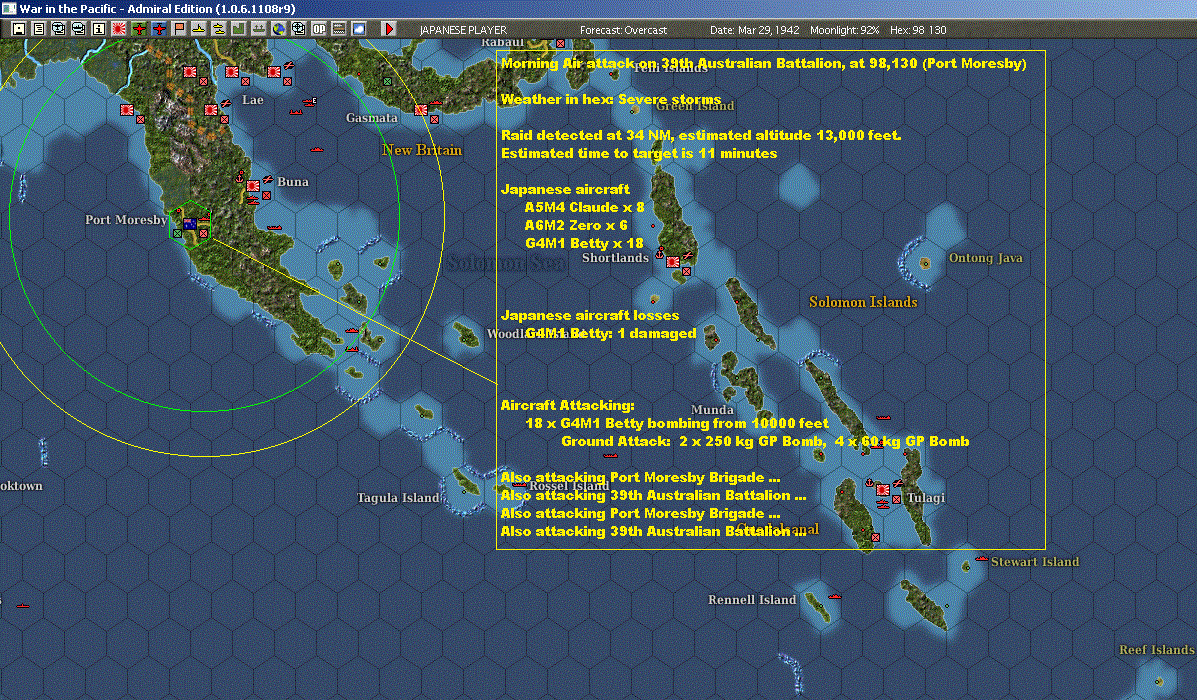Screen dimensions: 1197x700
Task: Select the task force marked E near Lae
Action: (x=309, y=101)
